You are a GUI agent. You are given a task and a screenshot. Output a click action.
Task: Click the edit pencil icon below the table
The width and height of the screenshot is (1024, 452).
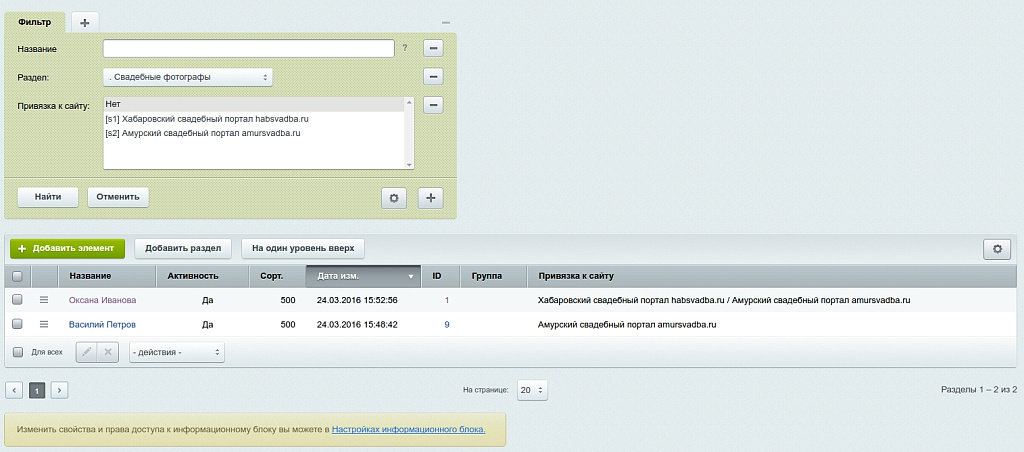(87, 352)
